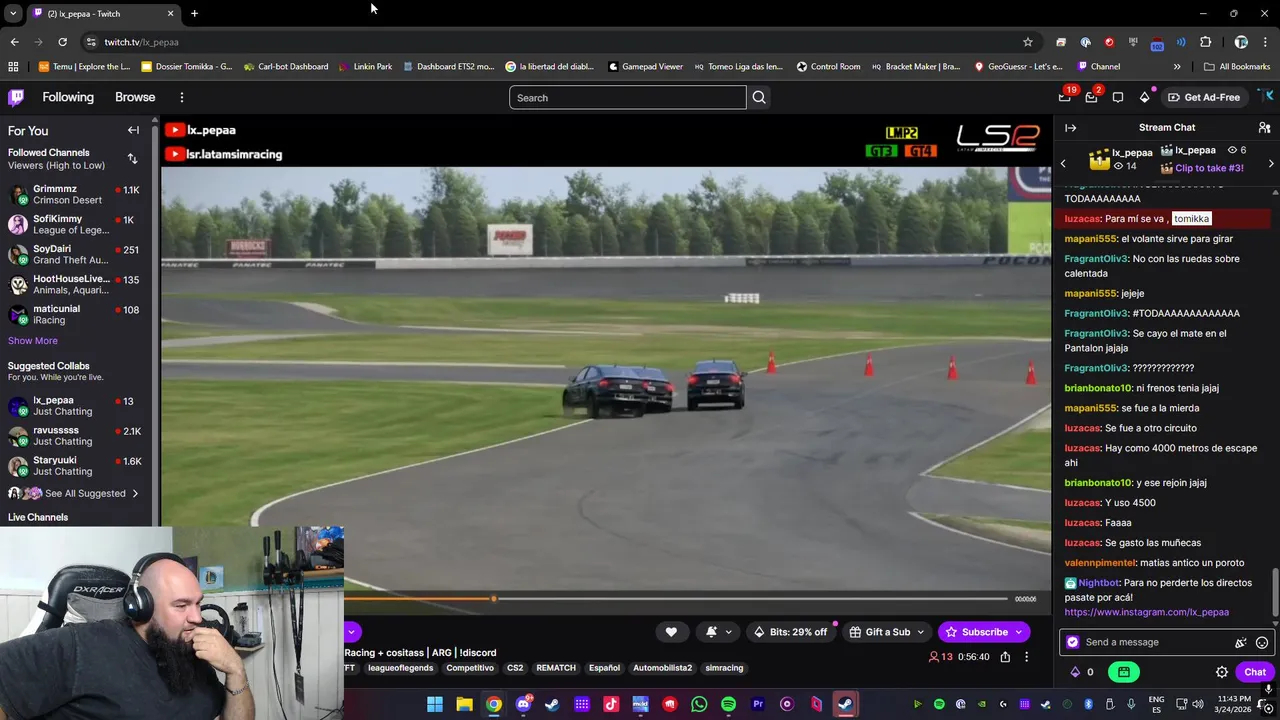1280x720 pixels.
Task: Sort followed channels by viewers
Action: [132, 158]
